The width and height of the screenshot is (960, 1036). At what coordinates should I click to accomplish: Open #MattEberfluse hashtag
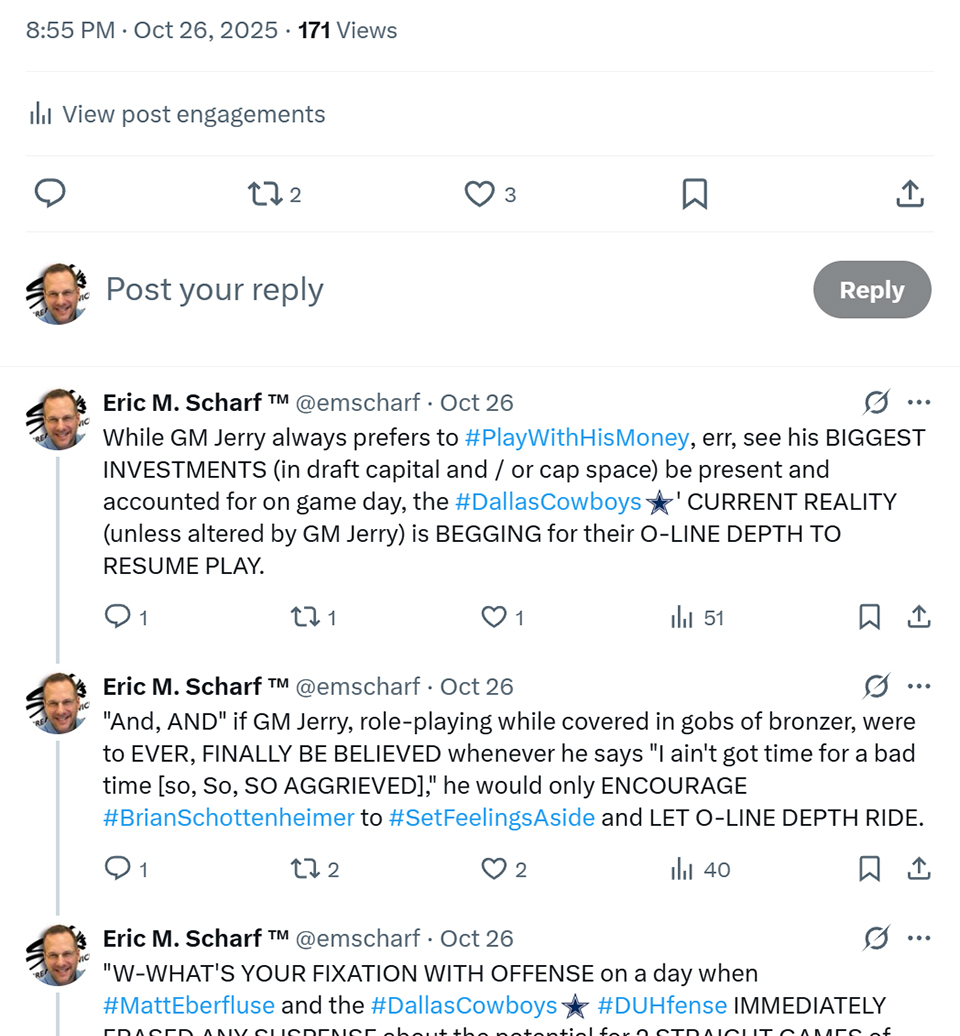[190, 1005]
